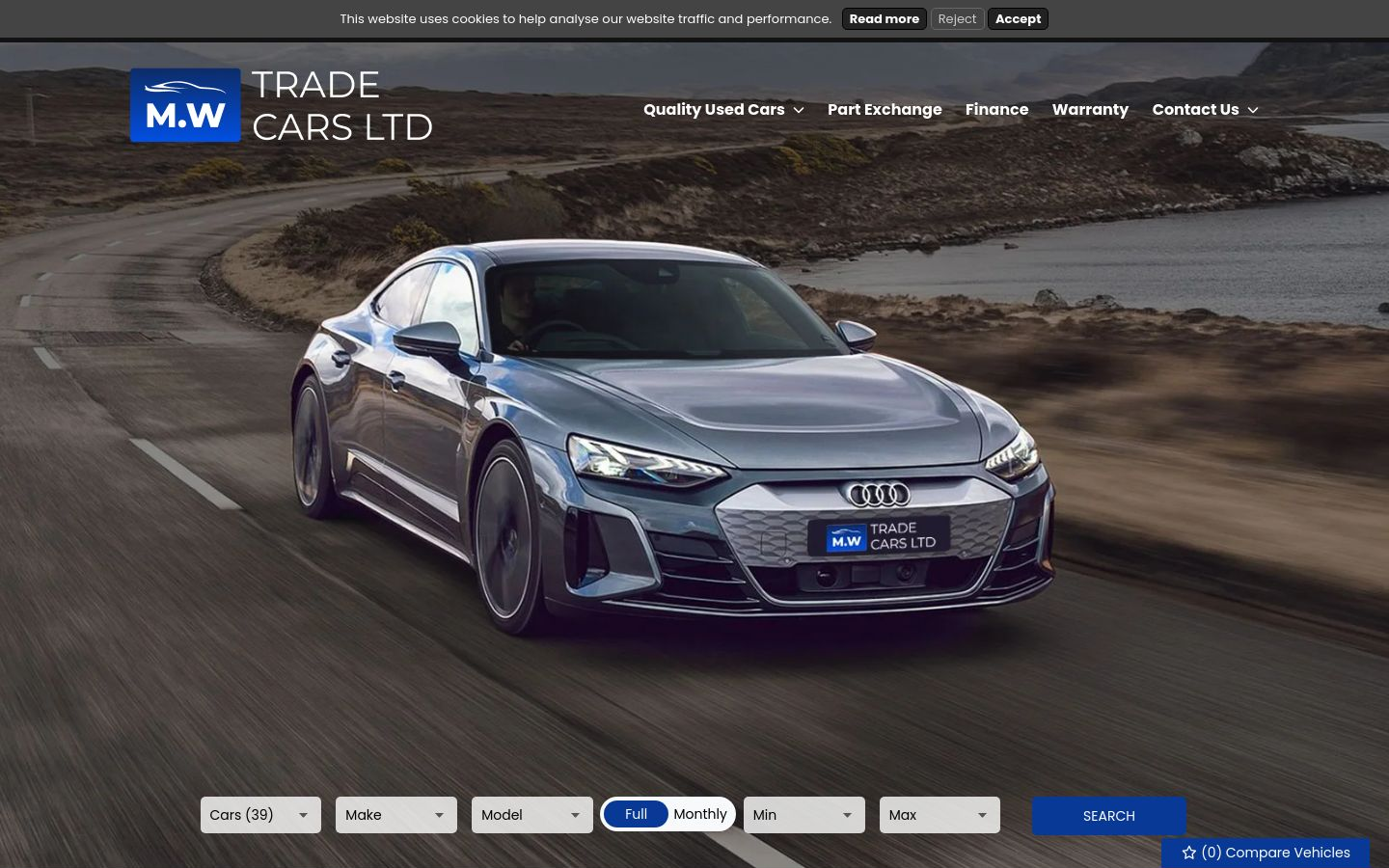Click the TRADE CARS LTD title text
This screenshot has width=1389, height=868.
(x=342, y=106)
